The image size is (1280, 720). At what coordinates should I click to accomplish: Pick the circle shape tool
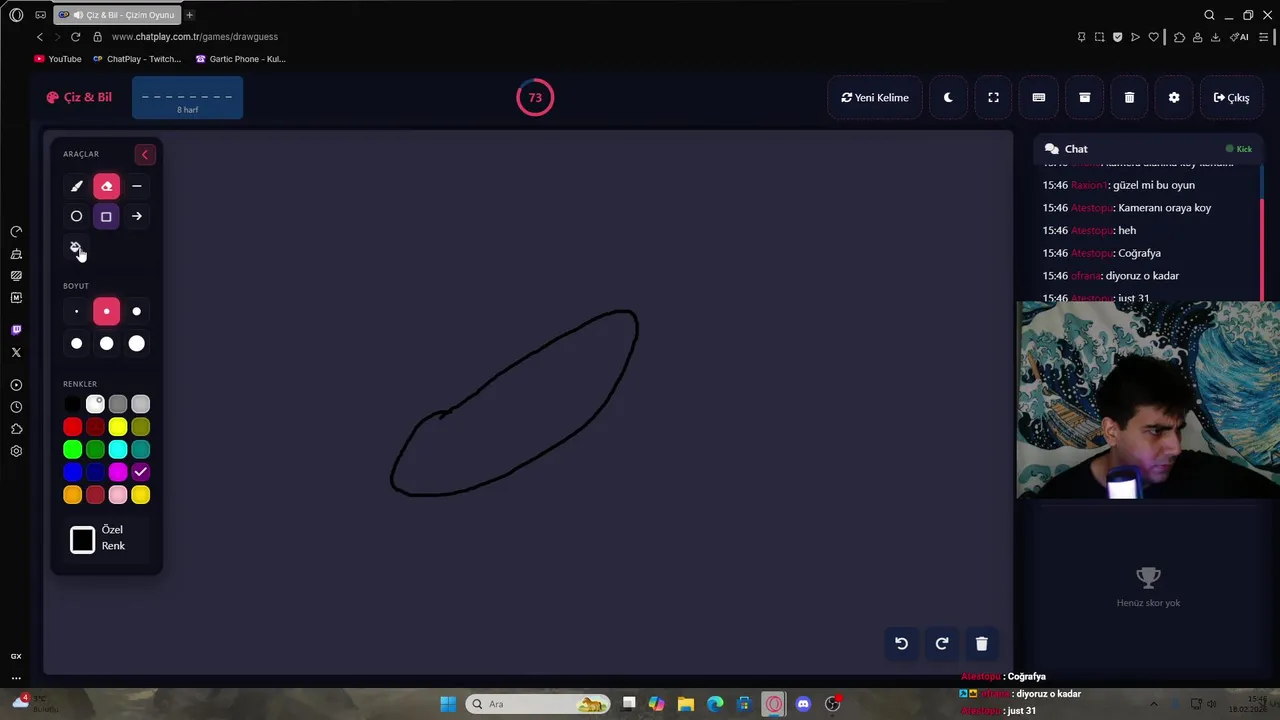pyautogui.click(x=76, y=216)
